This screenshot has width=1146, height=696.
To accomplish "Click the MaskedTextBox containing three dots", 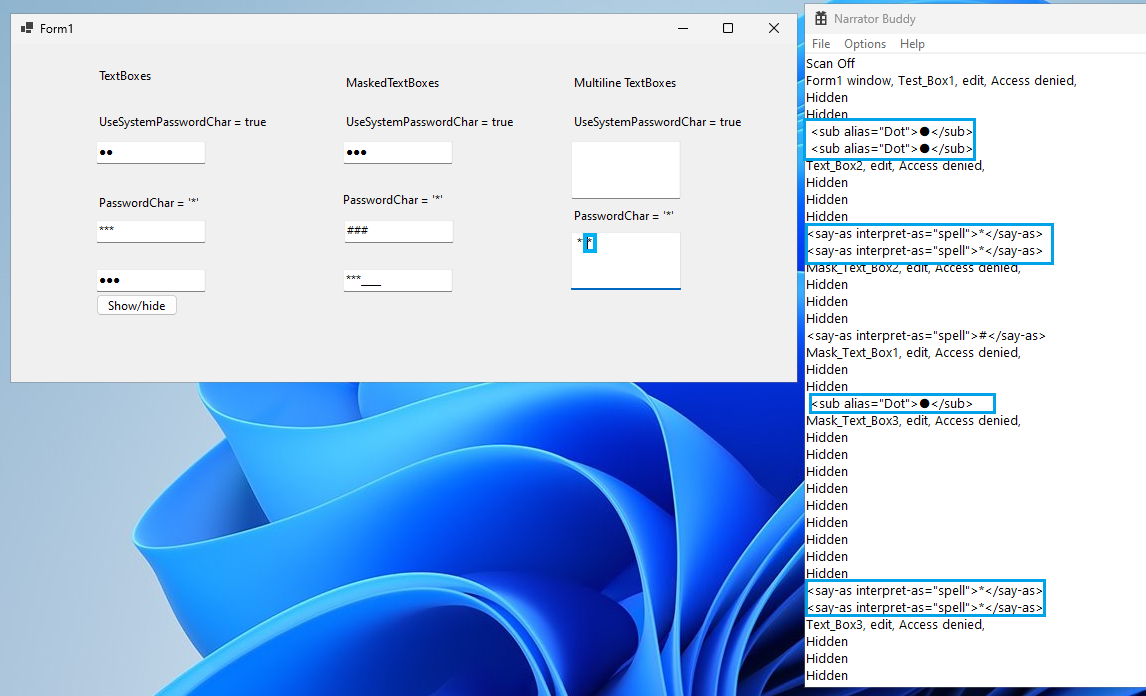I will pos(397,152).
